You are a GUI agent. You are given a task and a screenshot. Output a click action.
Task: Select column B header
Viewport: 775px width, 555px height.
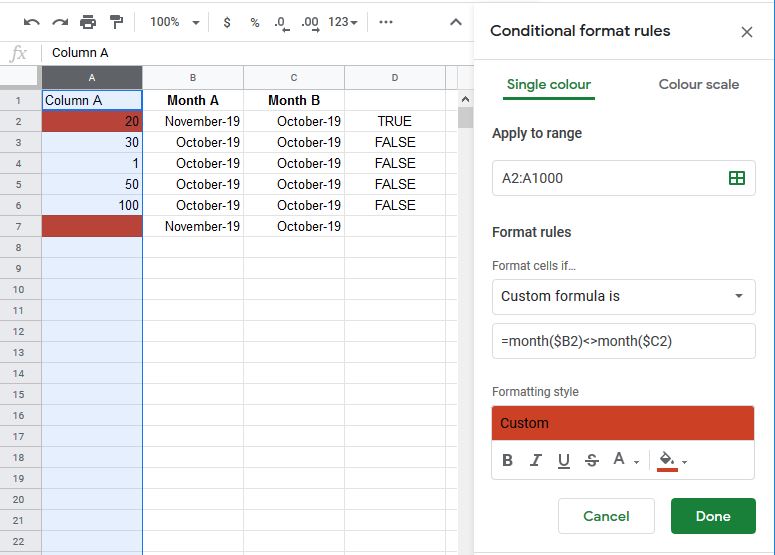(x=193, y=78)
